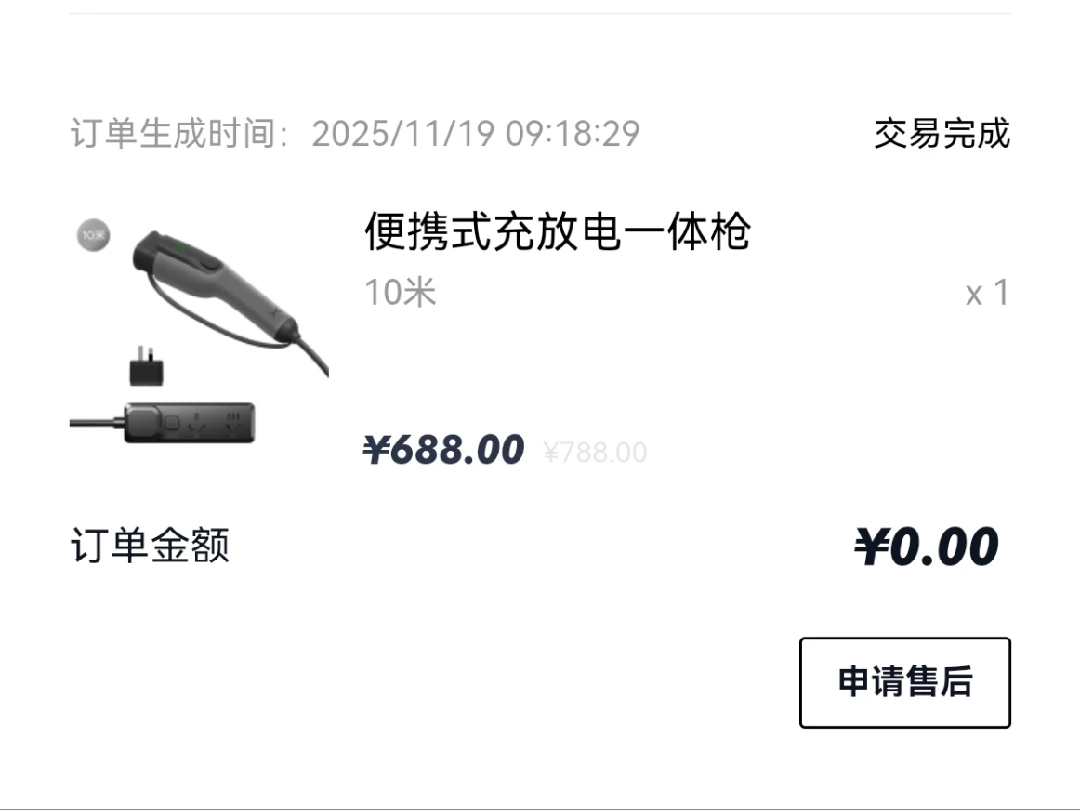Click the small black plug adapter image
This screenshot has width=1080, height=810.
147,366
